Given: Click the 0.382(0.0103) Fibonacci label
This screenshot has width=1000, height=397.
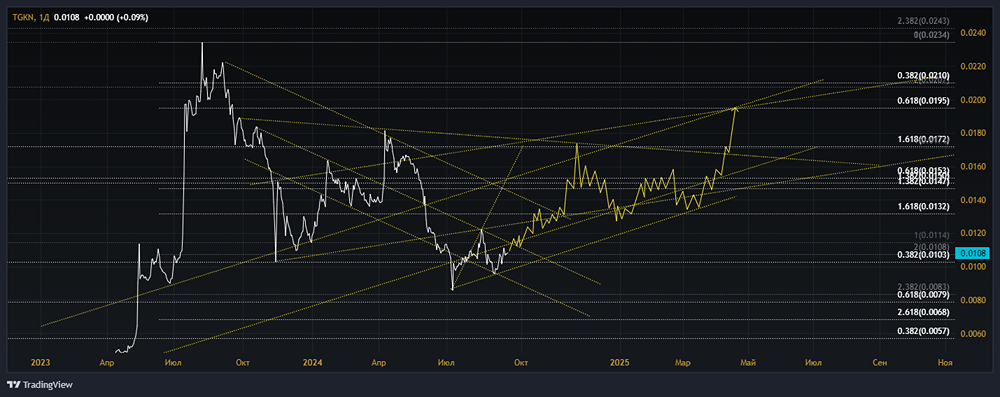Looking at the screenshot, I should [x=923, y=255].
